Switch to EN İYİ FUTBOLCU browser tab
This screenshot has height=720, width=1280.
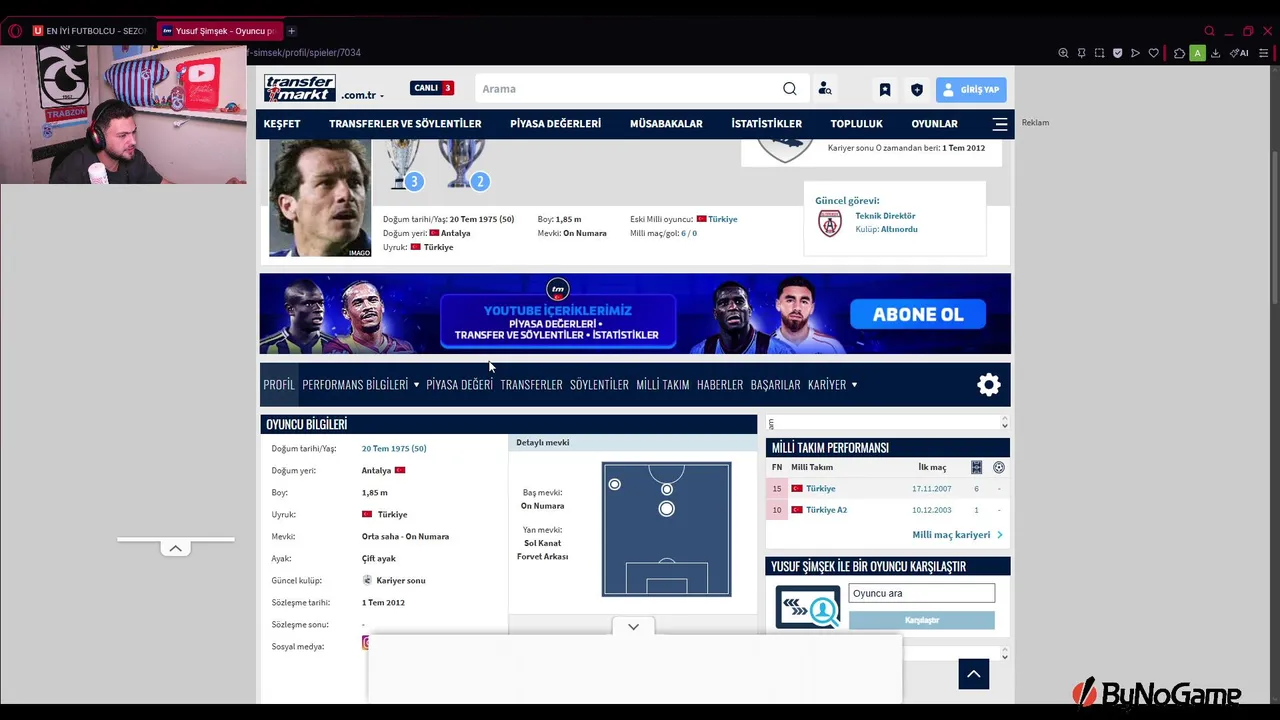(92, 31)
